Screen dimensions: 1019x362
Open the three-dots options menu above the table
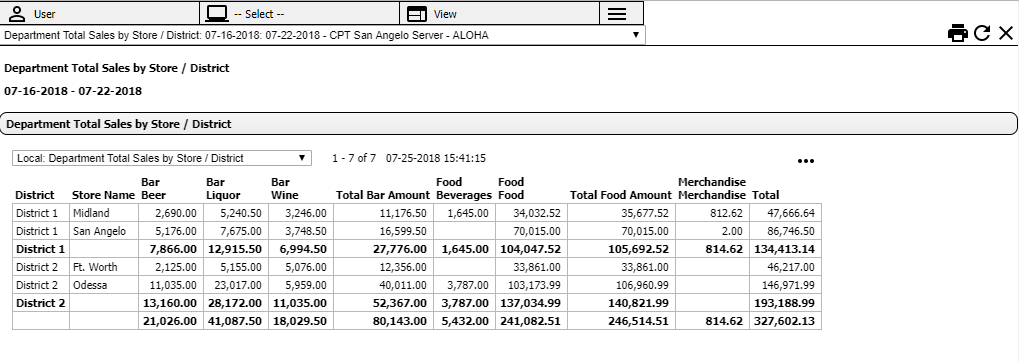[x=806, y=161]
